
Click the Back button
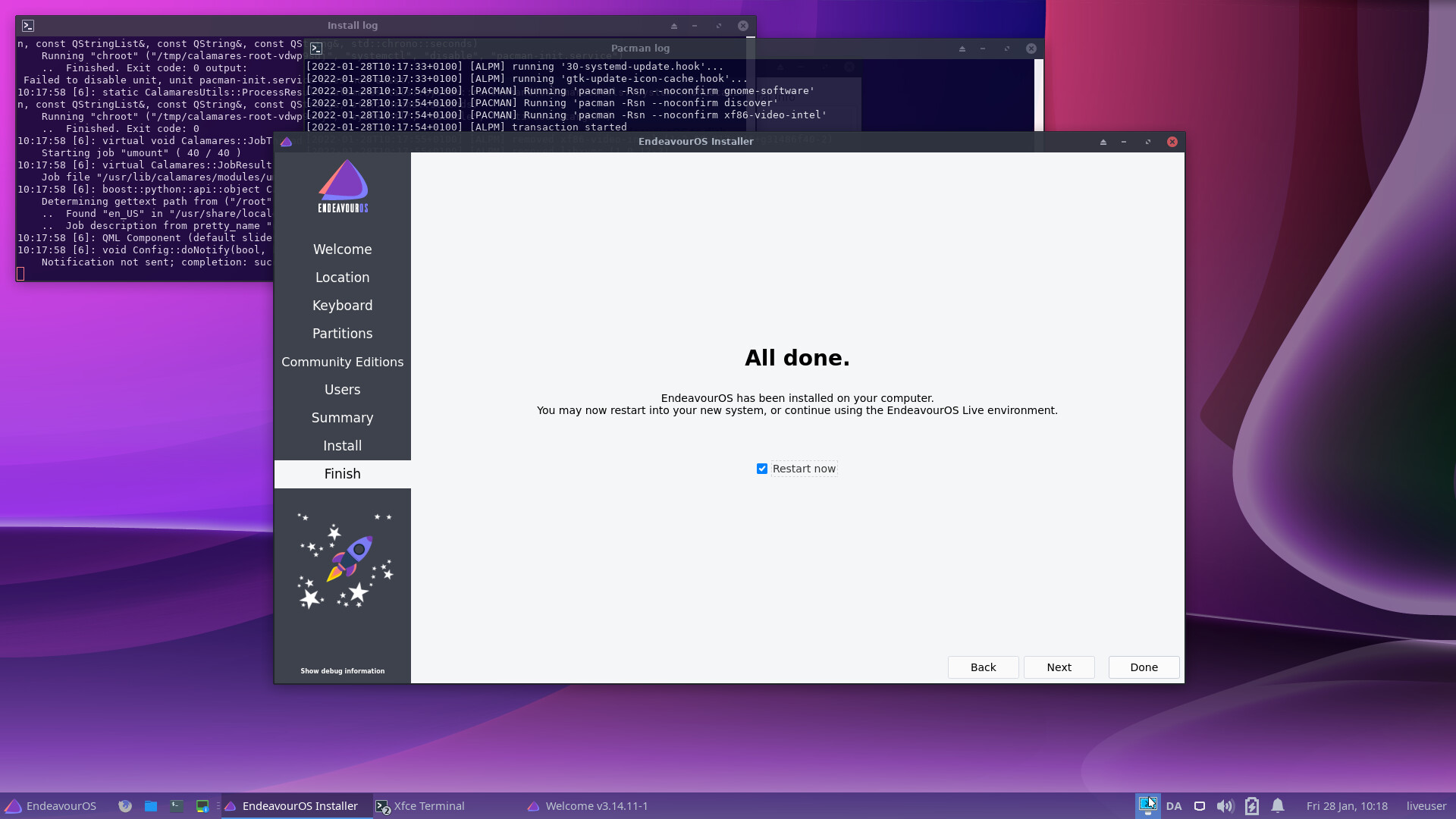[983, 667]
